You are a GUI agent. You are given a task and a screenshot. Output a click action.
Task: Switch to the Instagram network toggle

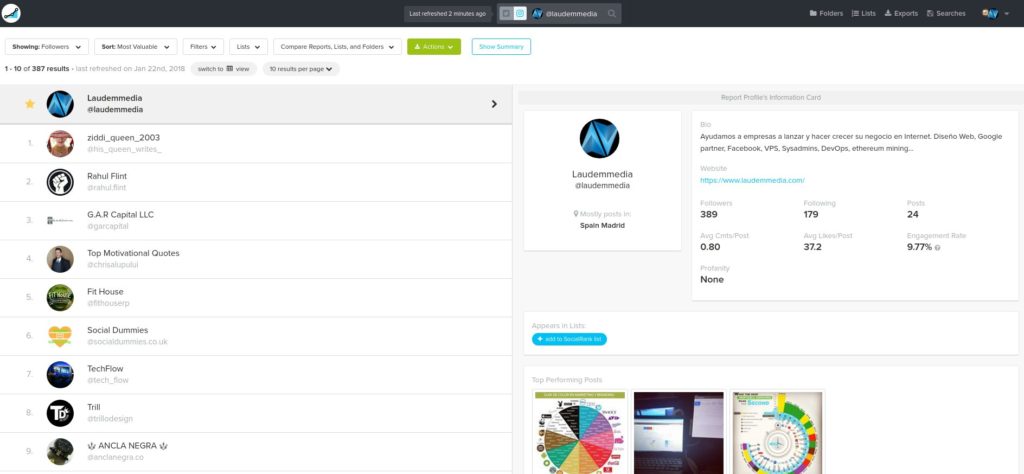pos(520,13)
